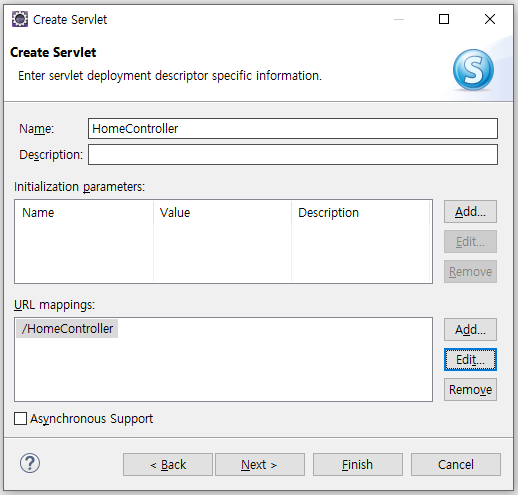Cancel the Create Servlet dialog

(x=456, y=464)
